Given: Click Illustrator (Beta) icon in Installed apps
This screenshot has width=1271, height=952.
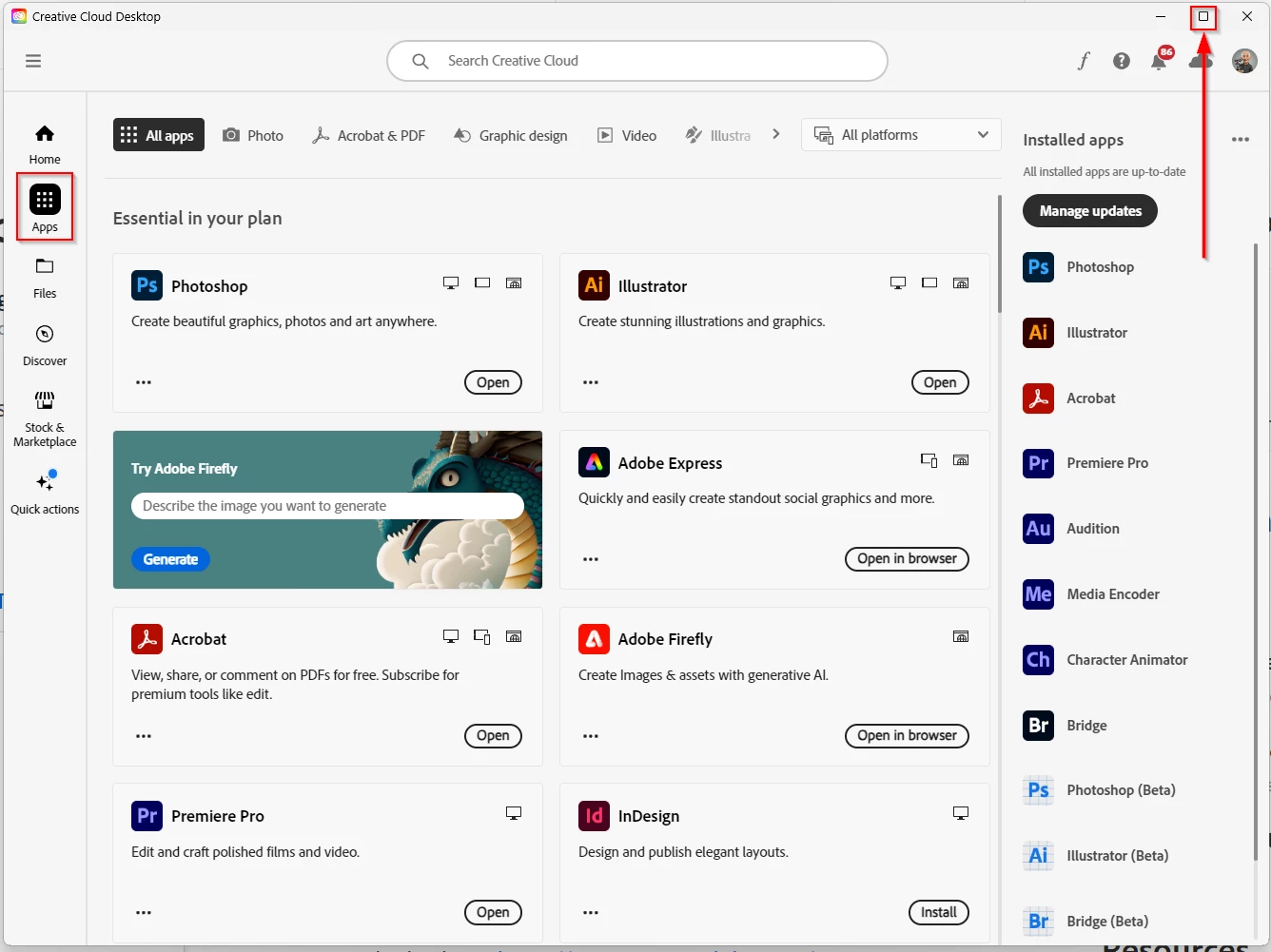Looking at the screenshot, I should [1038, 856].
